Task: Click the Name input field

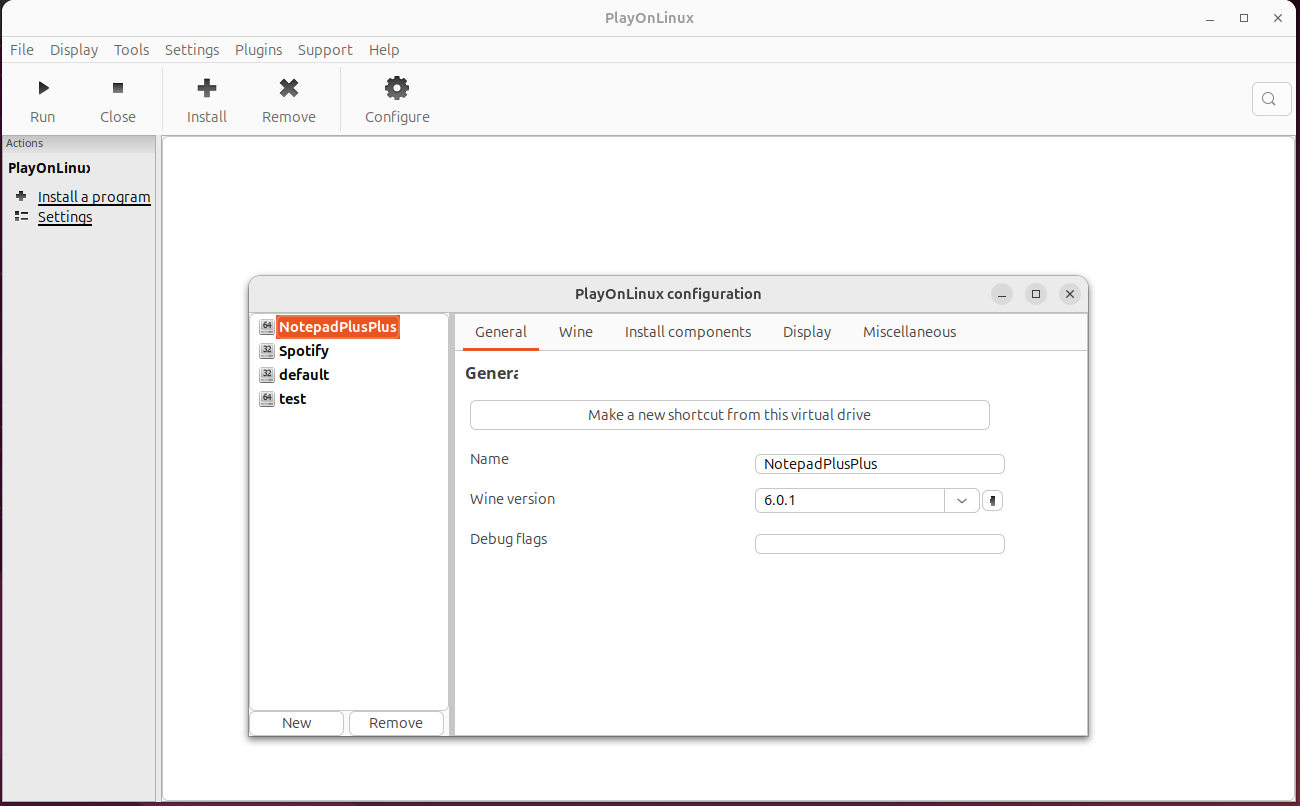Action: coord(880,464)
